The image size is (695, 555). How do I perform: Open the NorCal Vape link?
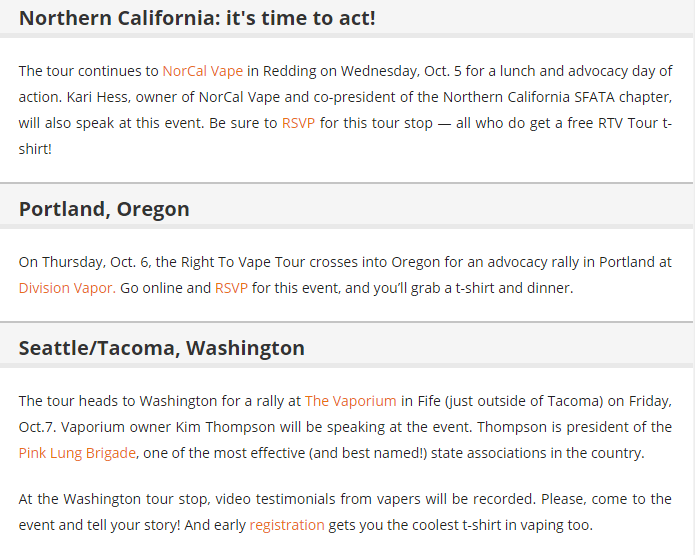point(203,71)
